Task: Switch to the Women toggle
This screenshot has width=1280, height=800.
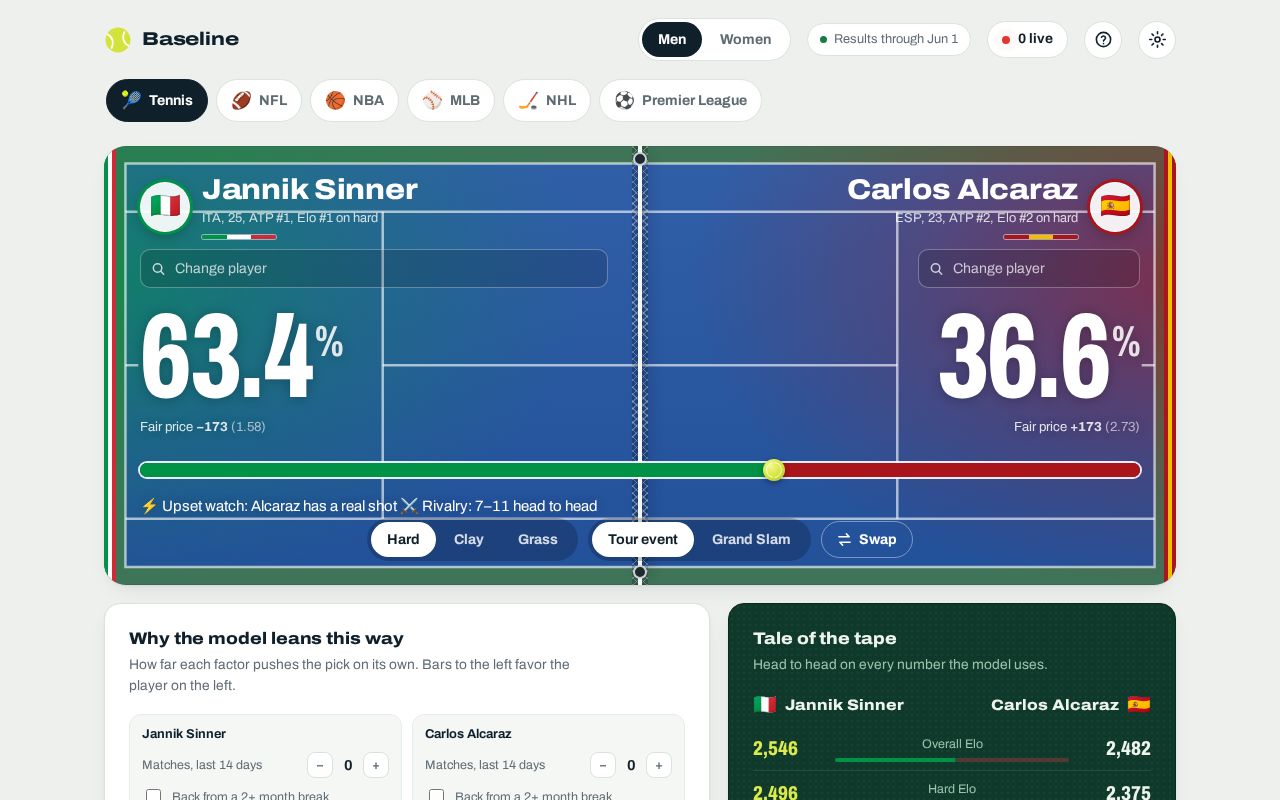Action: (745, 40)
